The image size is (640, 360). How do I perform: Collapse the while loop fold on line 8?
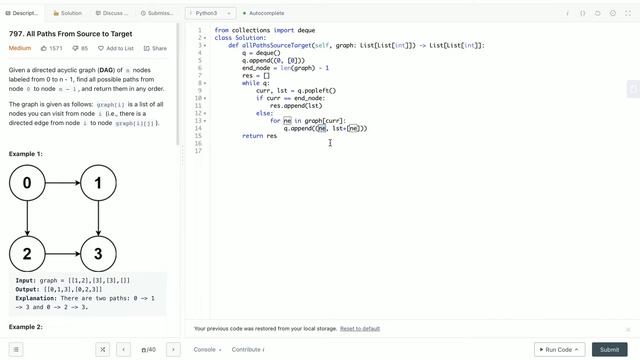coord(205,83)
